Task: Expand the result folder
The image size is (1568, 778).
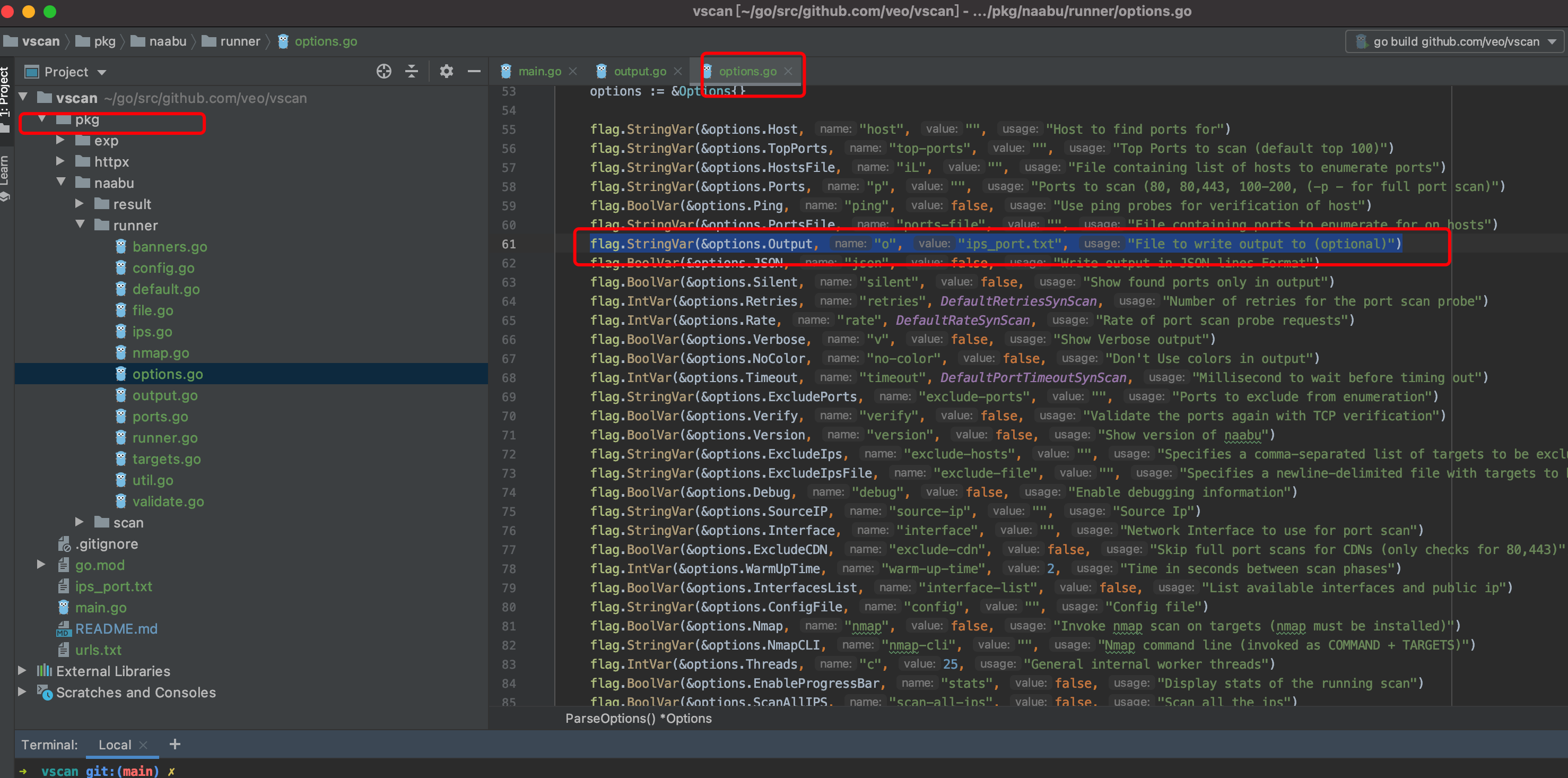Action: pos(79,204)
